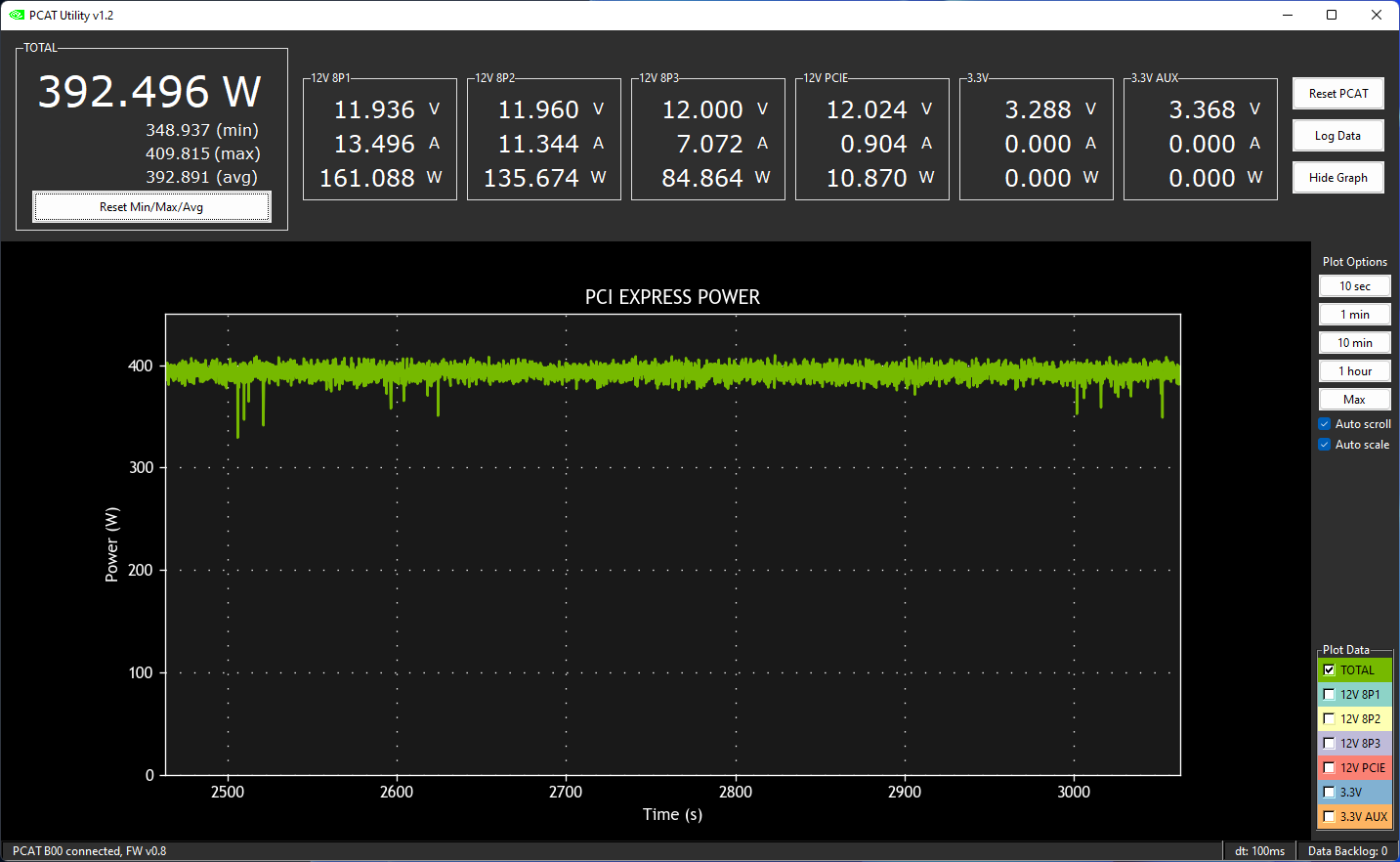Toggle the 3.3V AUX plot series
1400x862 pixels.
tap(1329, 817)
